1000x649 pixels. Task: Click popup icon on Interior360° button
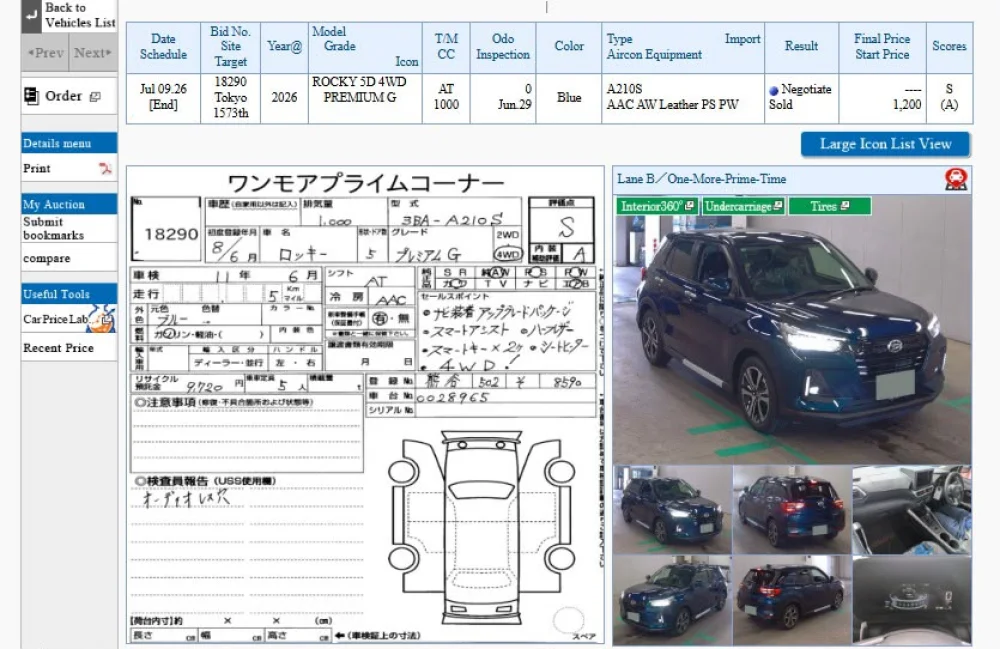click(x=689, y=206)
